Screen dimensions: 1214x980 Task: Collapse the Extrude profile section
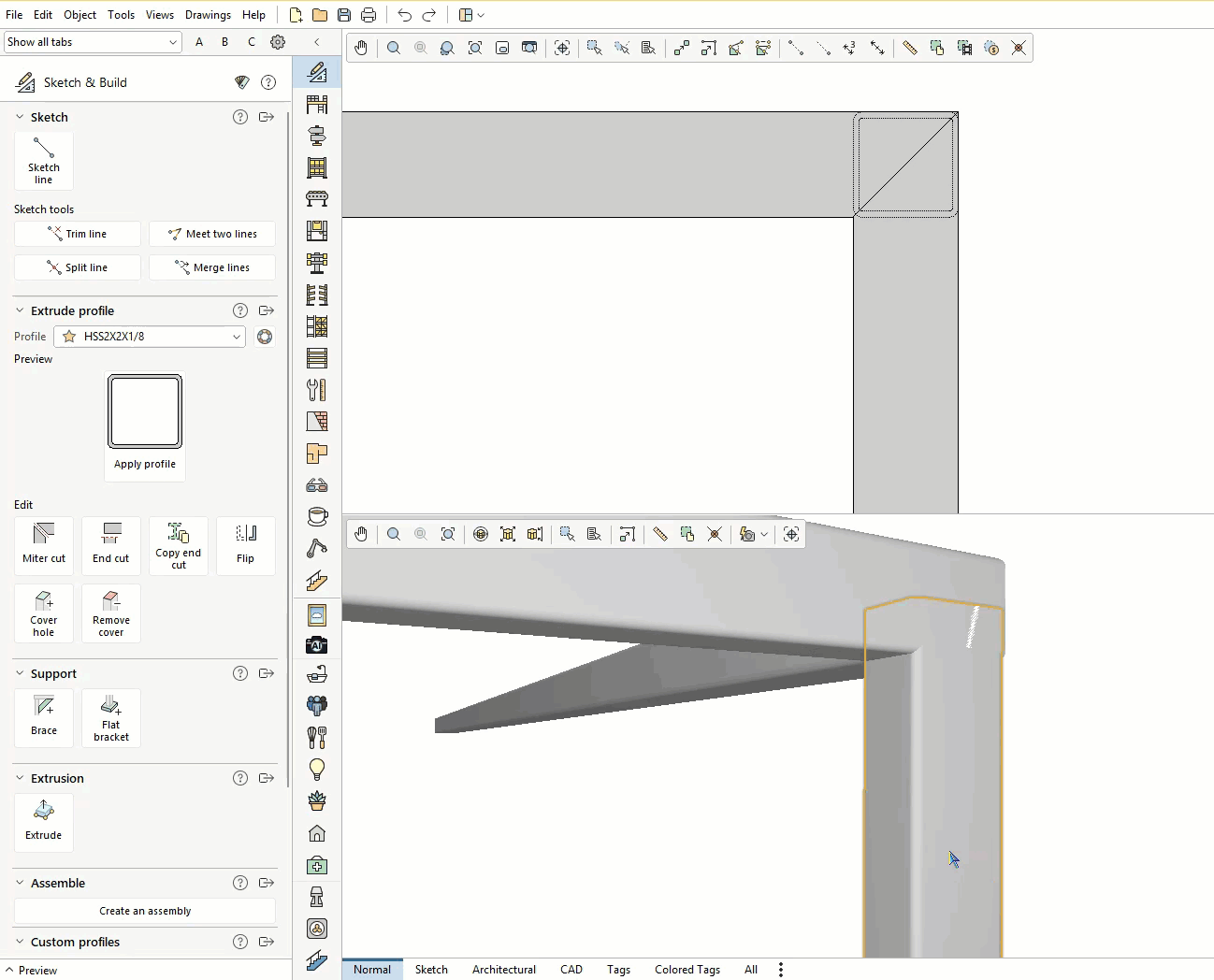(20, 310)
